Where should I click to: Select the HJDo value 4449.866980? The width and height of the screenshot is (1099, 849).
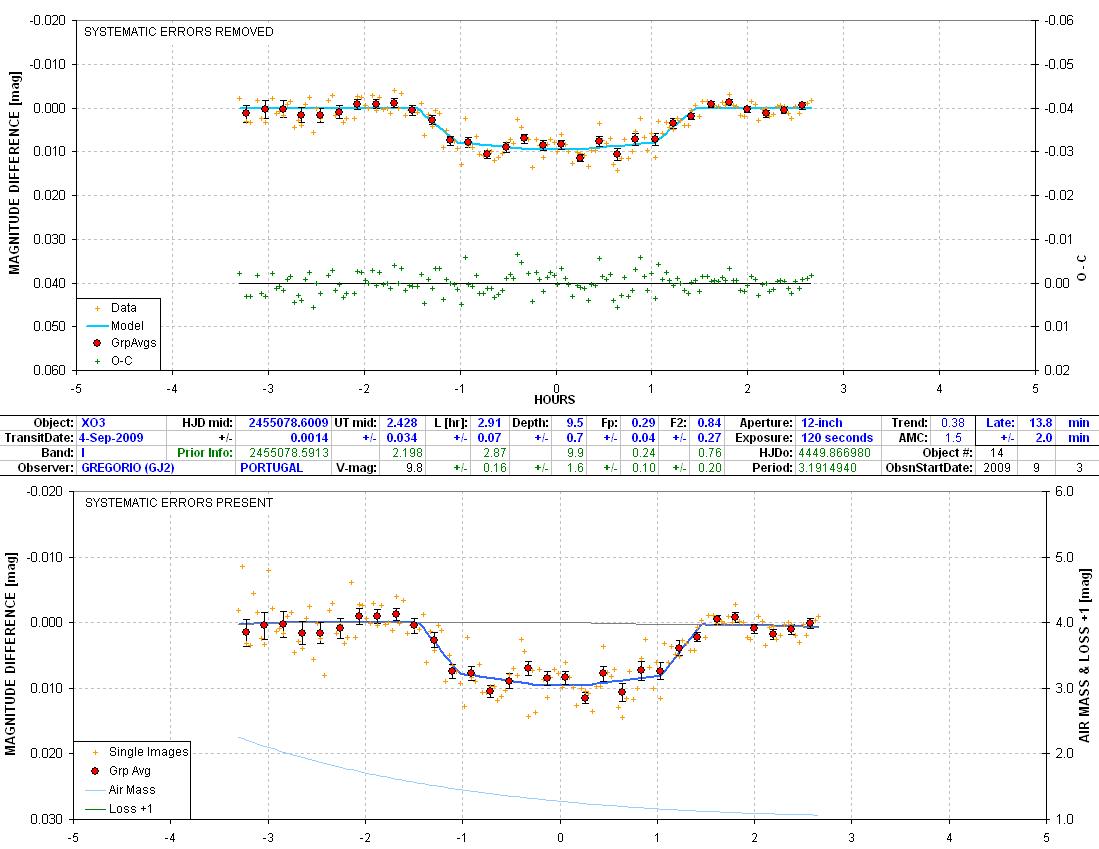834,452
